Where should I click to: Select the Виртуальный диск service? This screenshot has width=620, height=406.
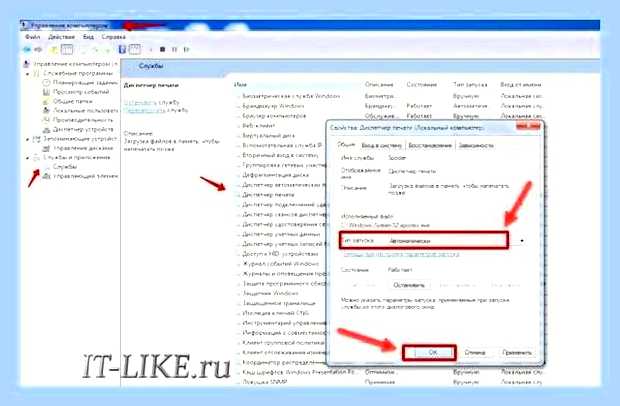click(x=268, y=136)
